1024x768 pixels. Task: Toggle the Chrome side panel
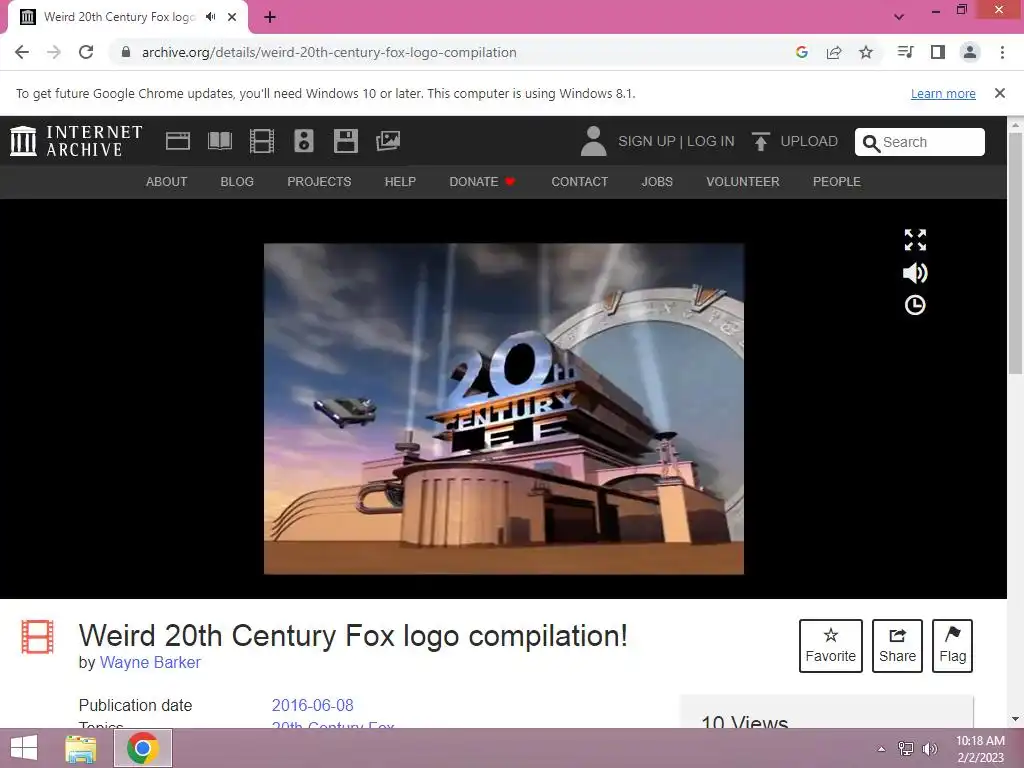pos(938,52)
